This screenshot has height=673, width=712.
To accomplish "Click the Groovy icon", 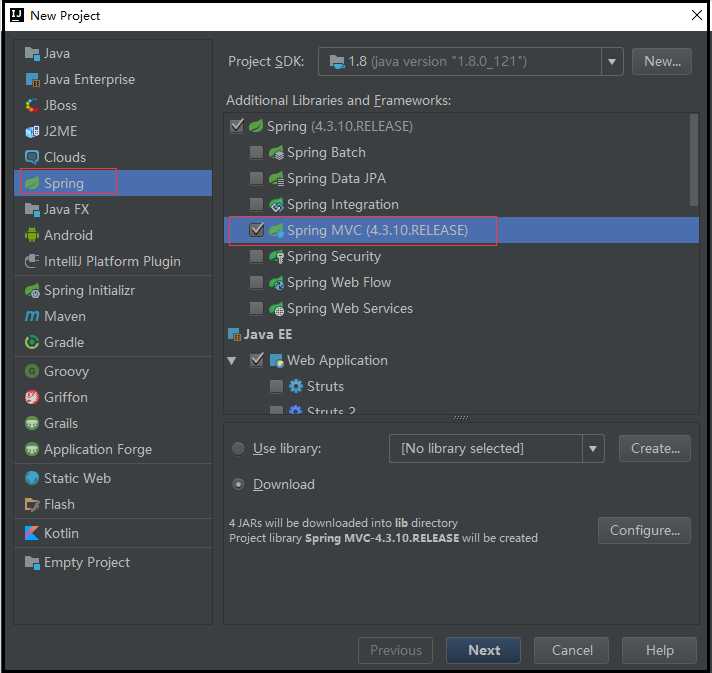I will point(32,371).
